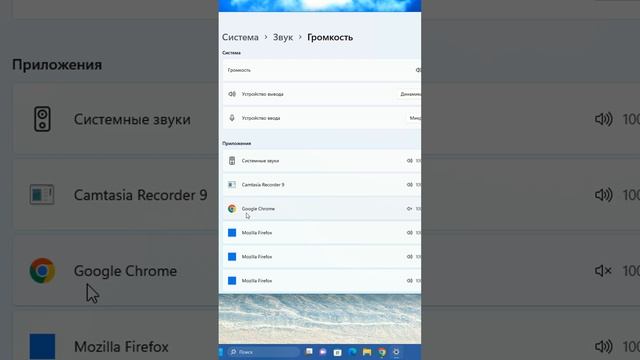Click Google Chrome app icon in center panel
The height and width of the screenshot is (360, 640).
pos(232,209)
